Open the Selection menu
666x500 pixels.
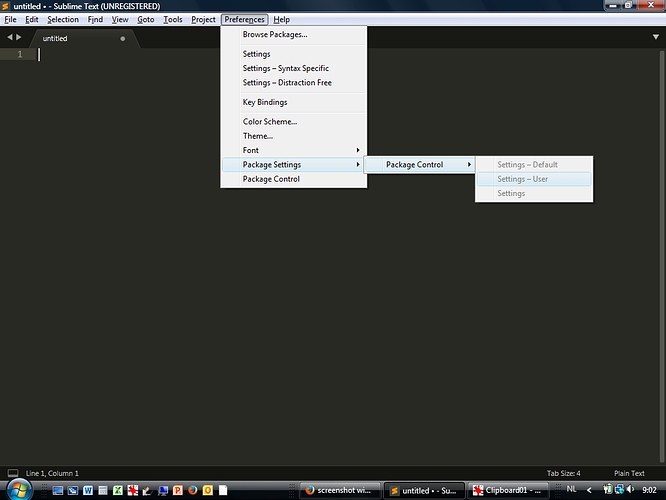pyautogui.click(x=63, y=20)
